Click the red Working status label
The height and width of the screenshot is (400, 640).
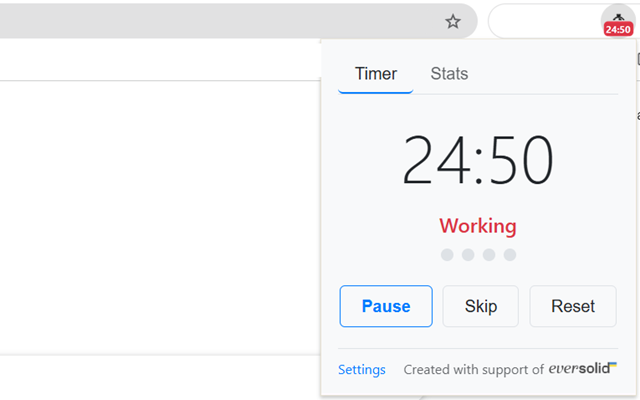(478, 226)
